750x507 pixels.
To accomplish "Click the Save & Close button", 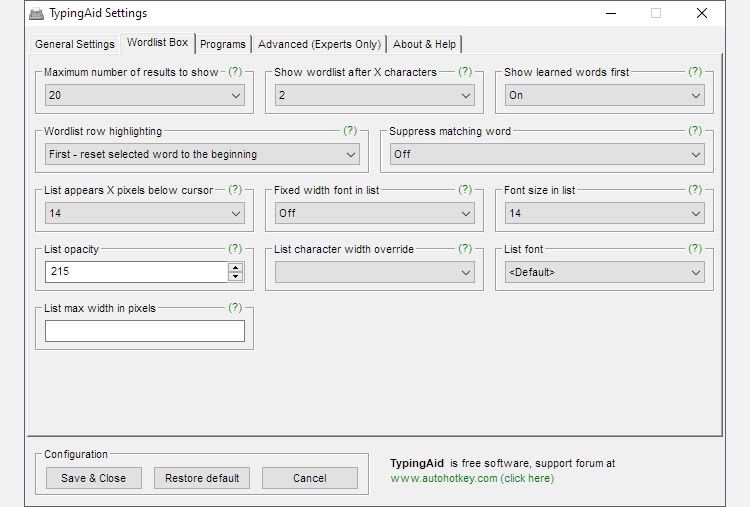I will pyautogui.click(x=94, y=478).
